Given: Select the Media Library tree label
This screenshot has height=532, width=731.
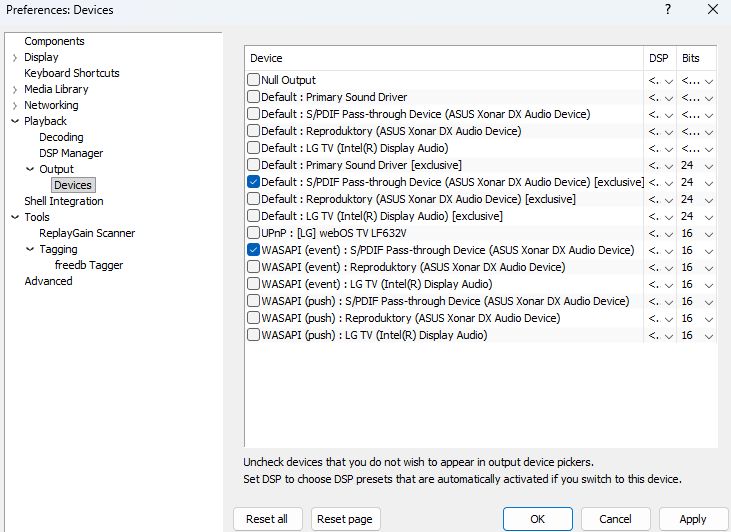Looking at the screenshot, I should 56,89.
